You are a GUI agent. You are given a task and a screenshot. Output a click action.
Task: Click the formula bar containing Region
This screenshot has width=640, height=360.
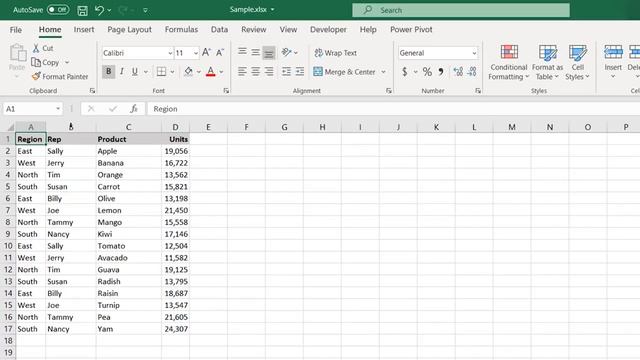393,109
